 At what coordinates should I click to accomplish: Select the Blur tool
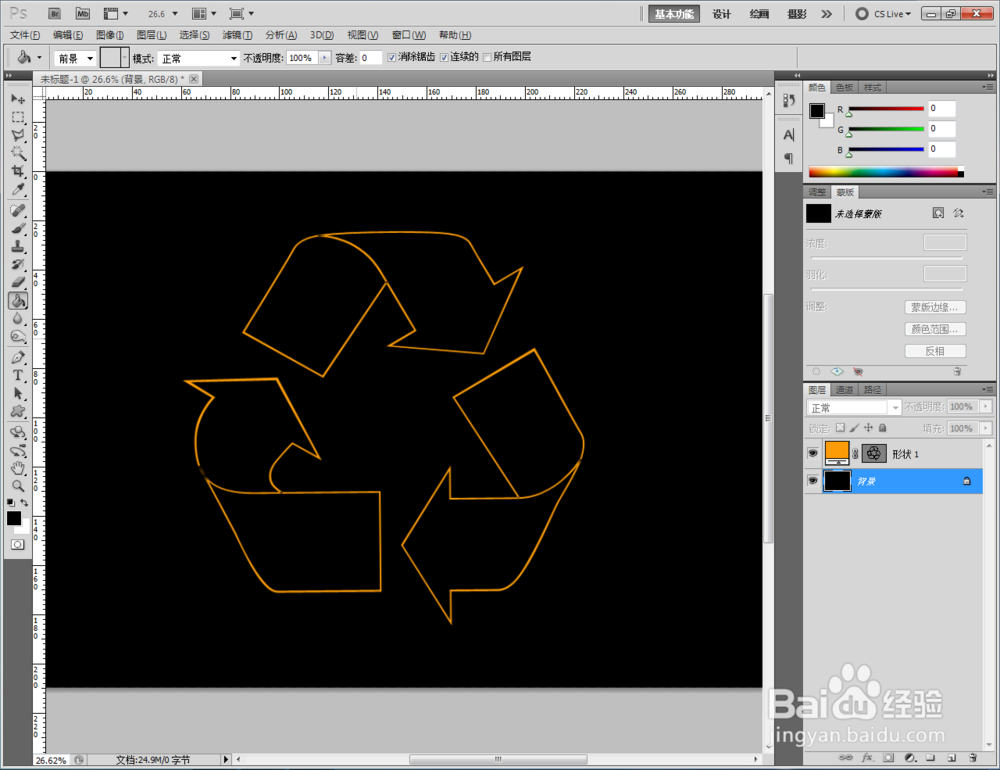point(18,318)
